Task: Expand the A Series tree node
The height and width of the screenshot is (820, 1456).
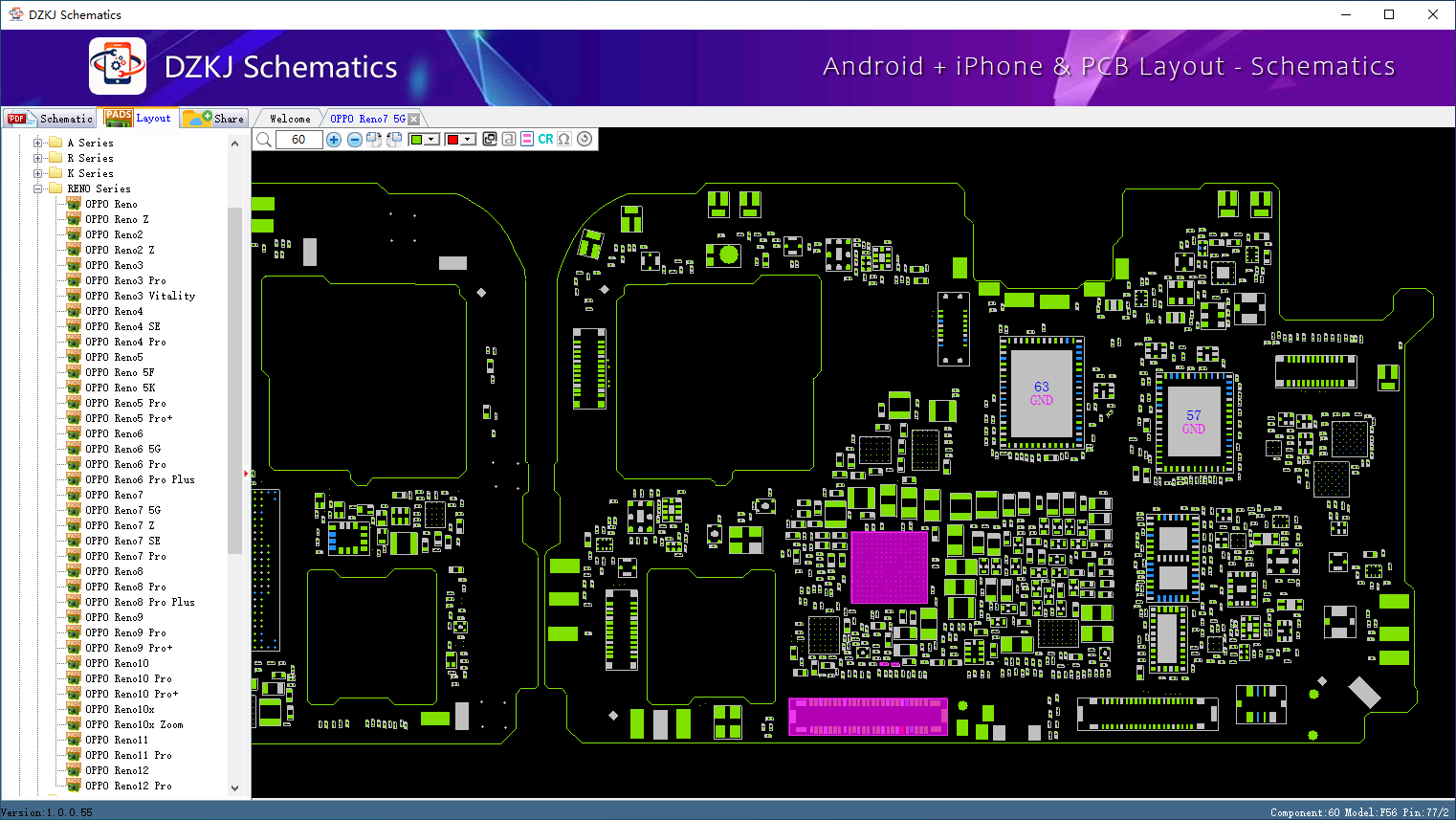Action: [38, 143]
